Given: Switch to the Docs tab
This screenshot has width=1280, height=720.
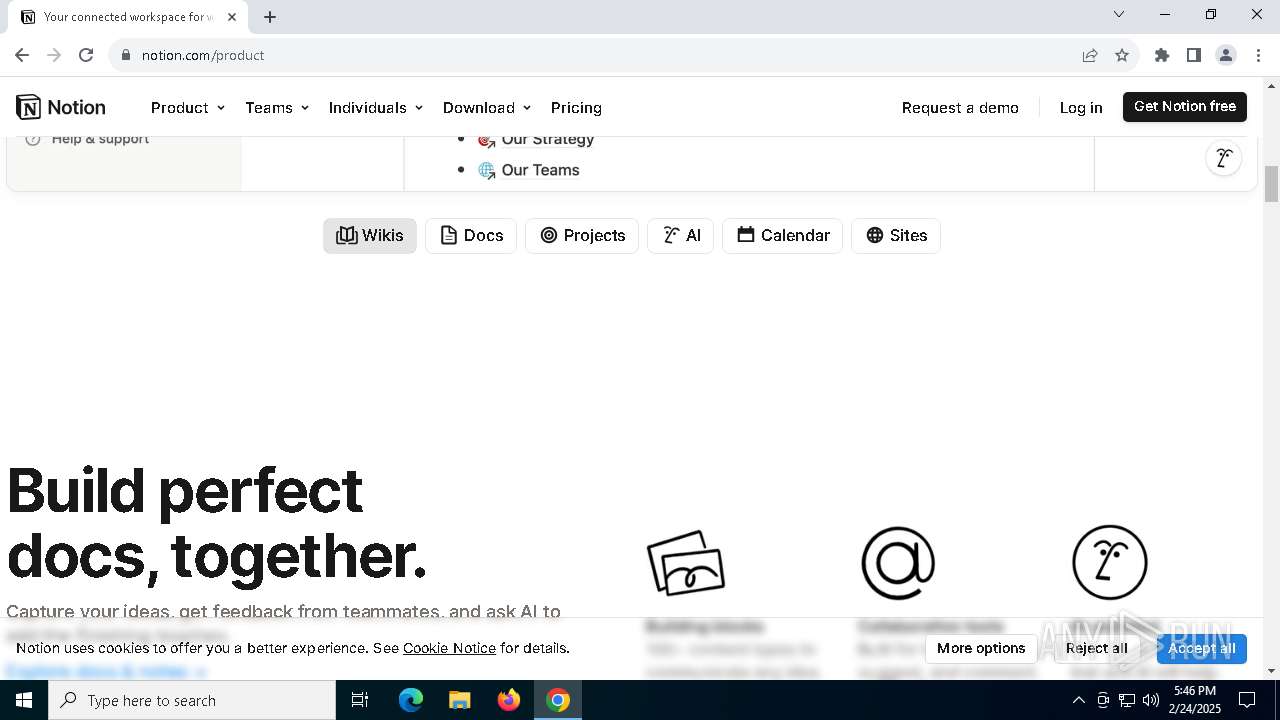Looking at the screenshot, I should click(471, 235).
